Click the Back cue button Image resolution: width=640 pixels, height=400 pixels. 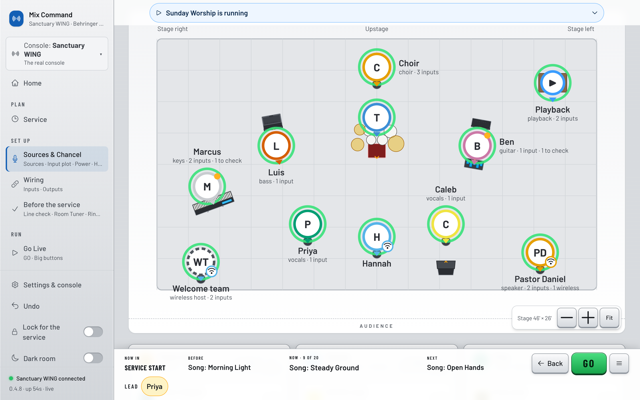point(550,363)
